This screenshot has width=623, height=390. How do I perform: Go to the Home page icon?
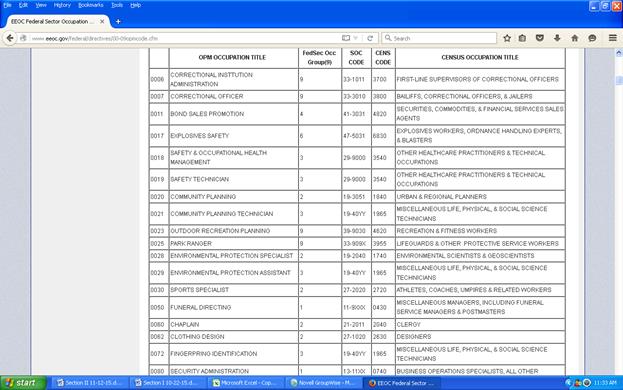click(575, 38)
